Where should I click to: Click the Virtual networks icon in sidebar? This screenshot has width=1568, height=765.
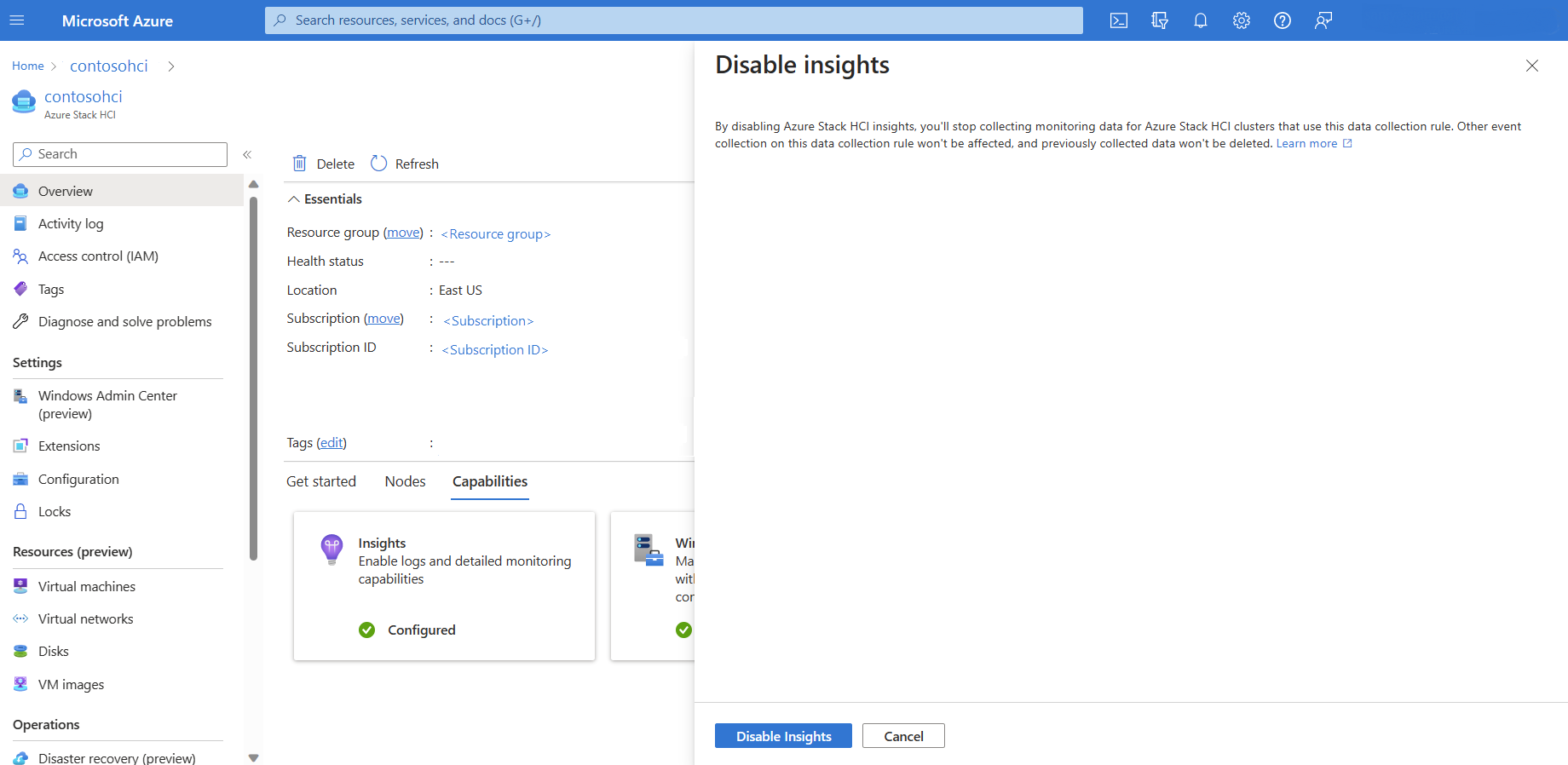[20, 618]
